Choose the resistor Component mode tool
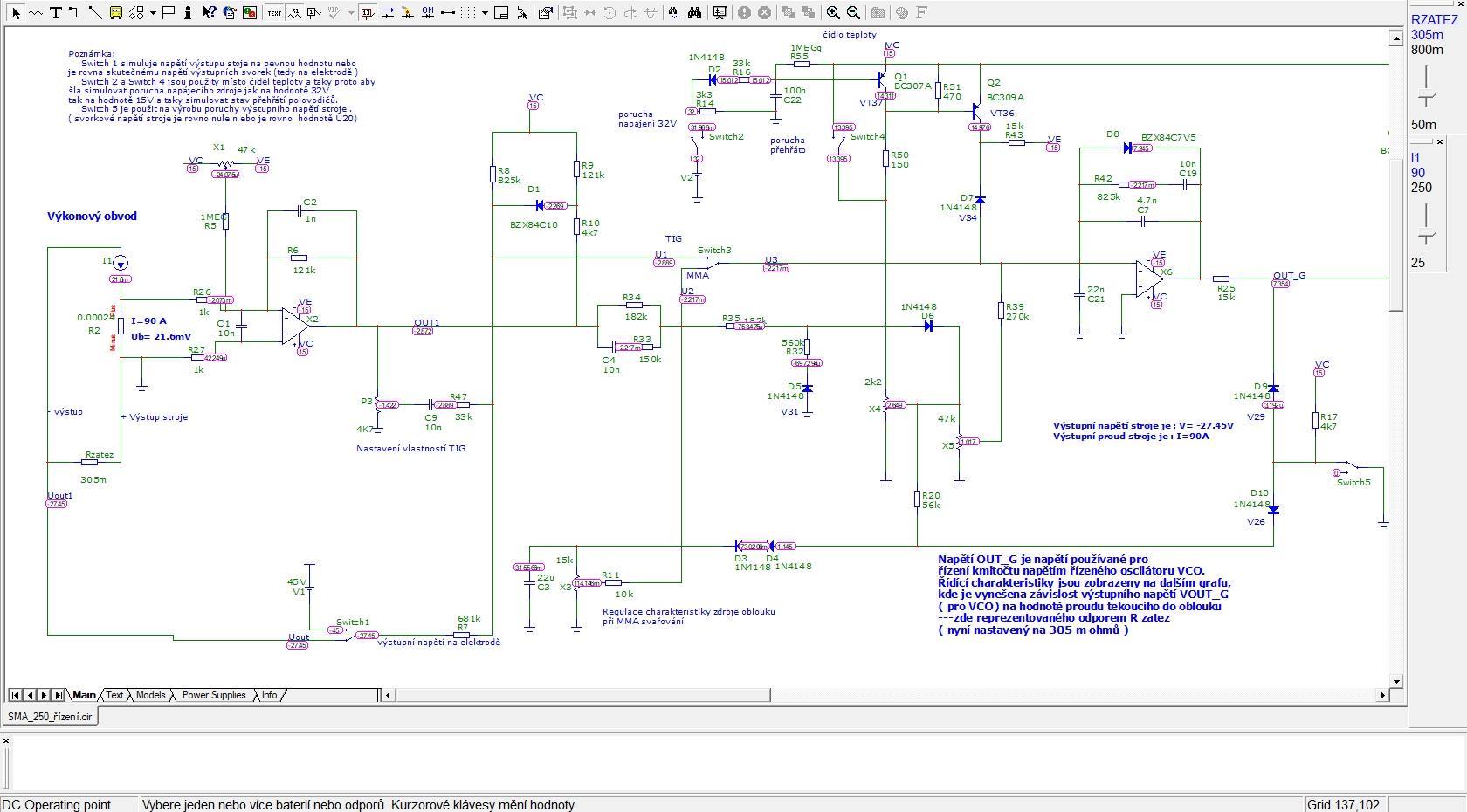The image size is (1467, 812). click(36, 13)
